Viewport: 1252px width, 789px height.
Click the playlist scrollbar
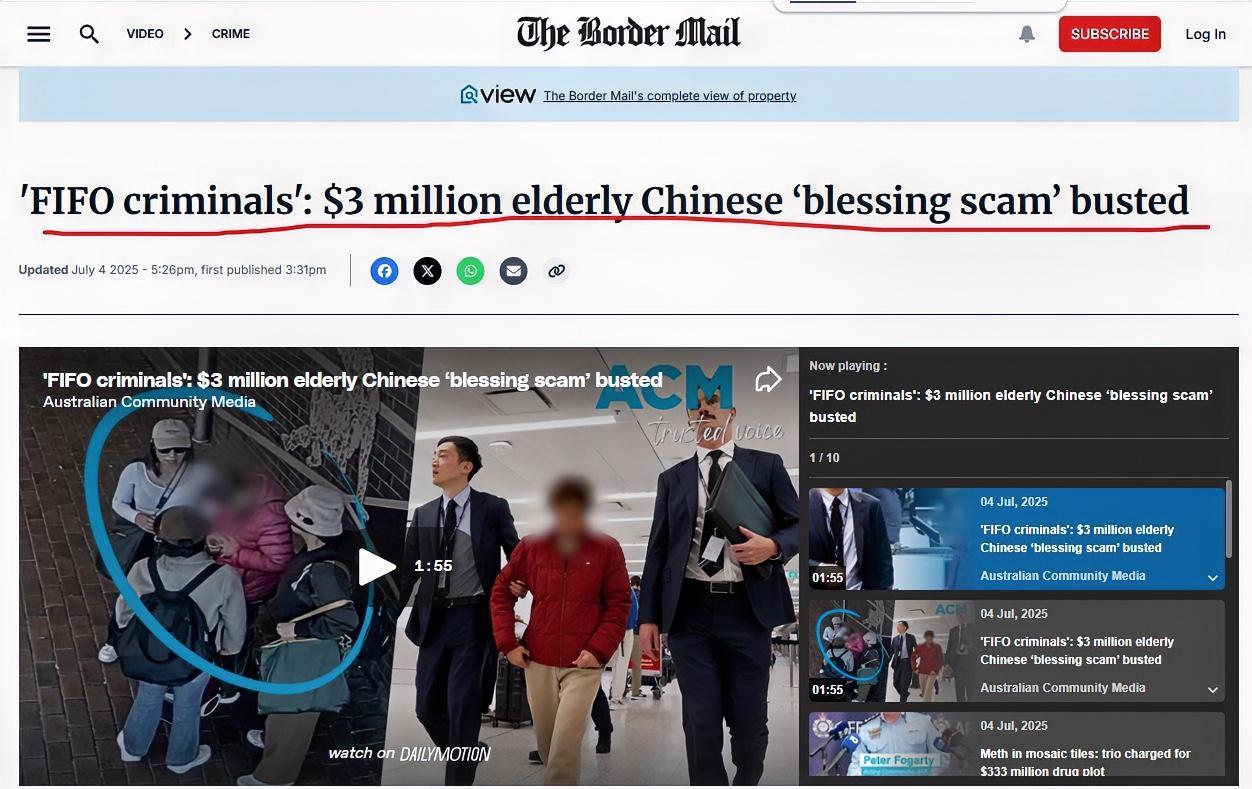pos(1230,520)
